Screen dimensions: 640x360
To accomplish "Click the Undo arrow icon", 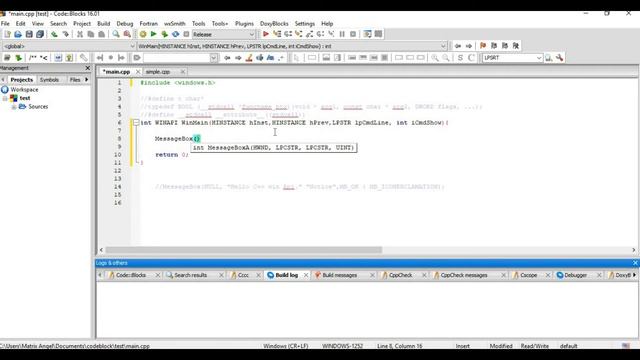I will (54, 34).
